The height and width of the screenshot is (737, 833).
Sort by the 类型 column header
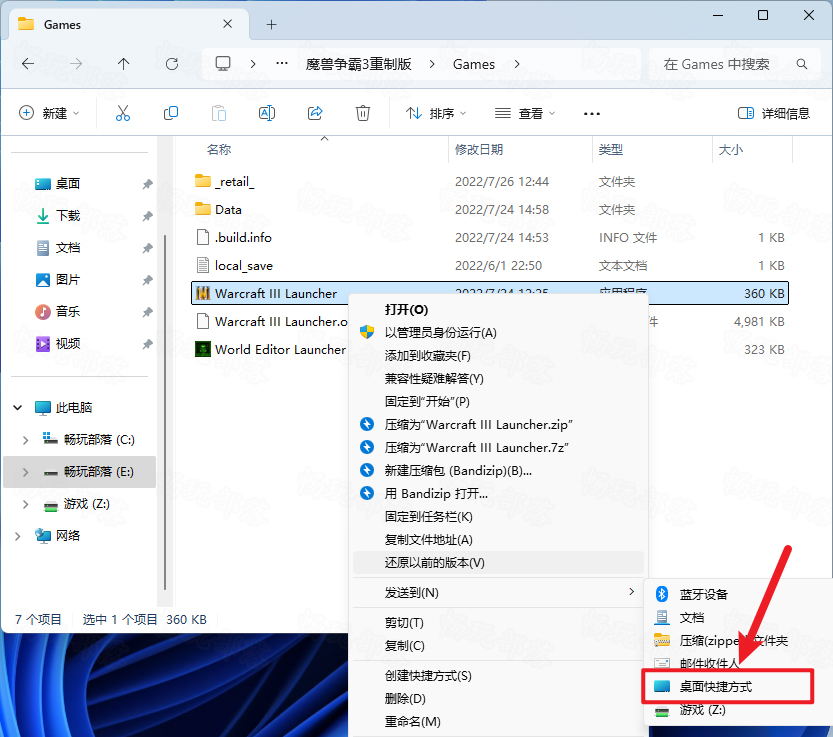coord(610,149)
